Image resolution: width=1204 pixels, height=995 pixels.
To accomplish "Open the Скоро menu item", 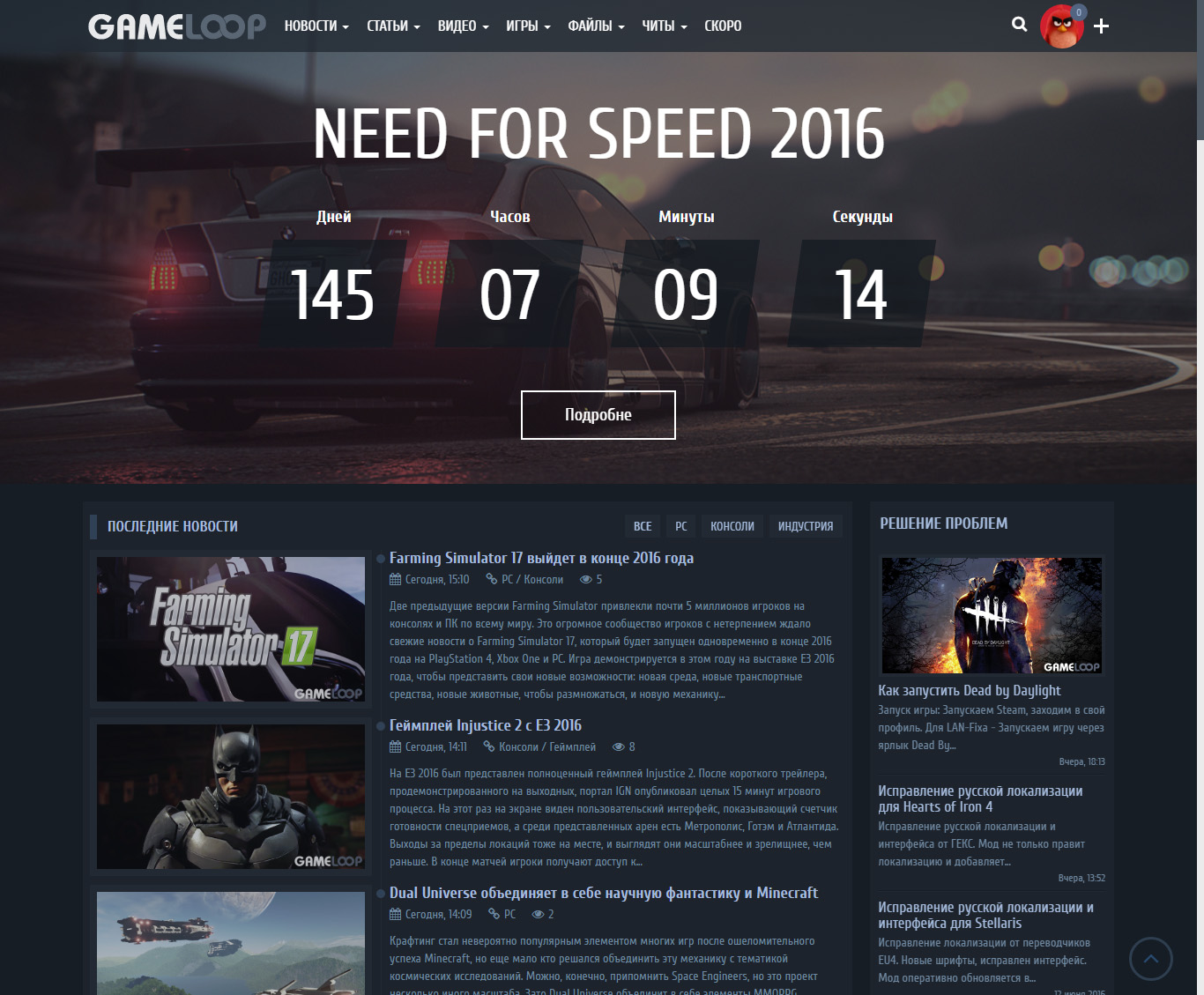I will [723, 26].
